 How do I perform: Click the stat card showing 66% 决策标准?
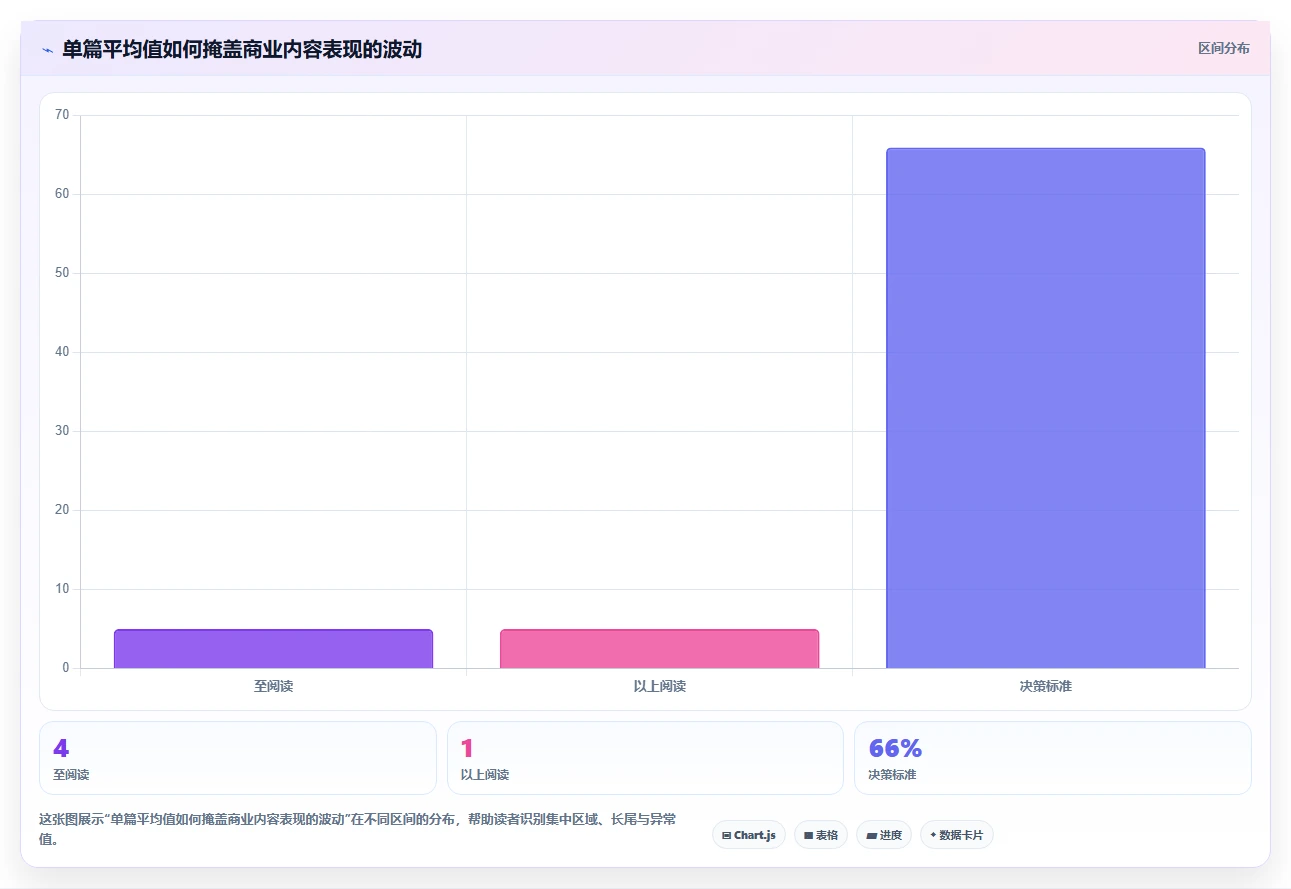click(x=1052, y=758)
